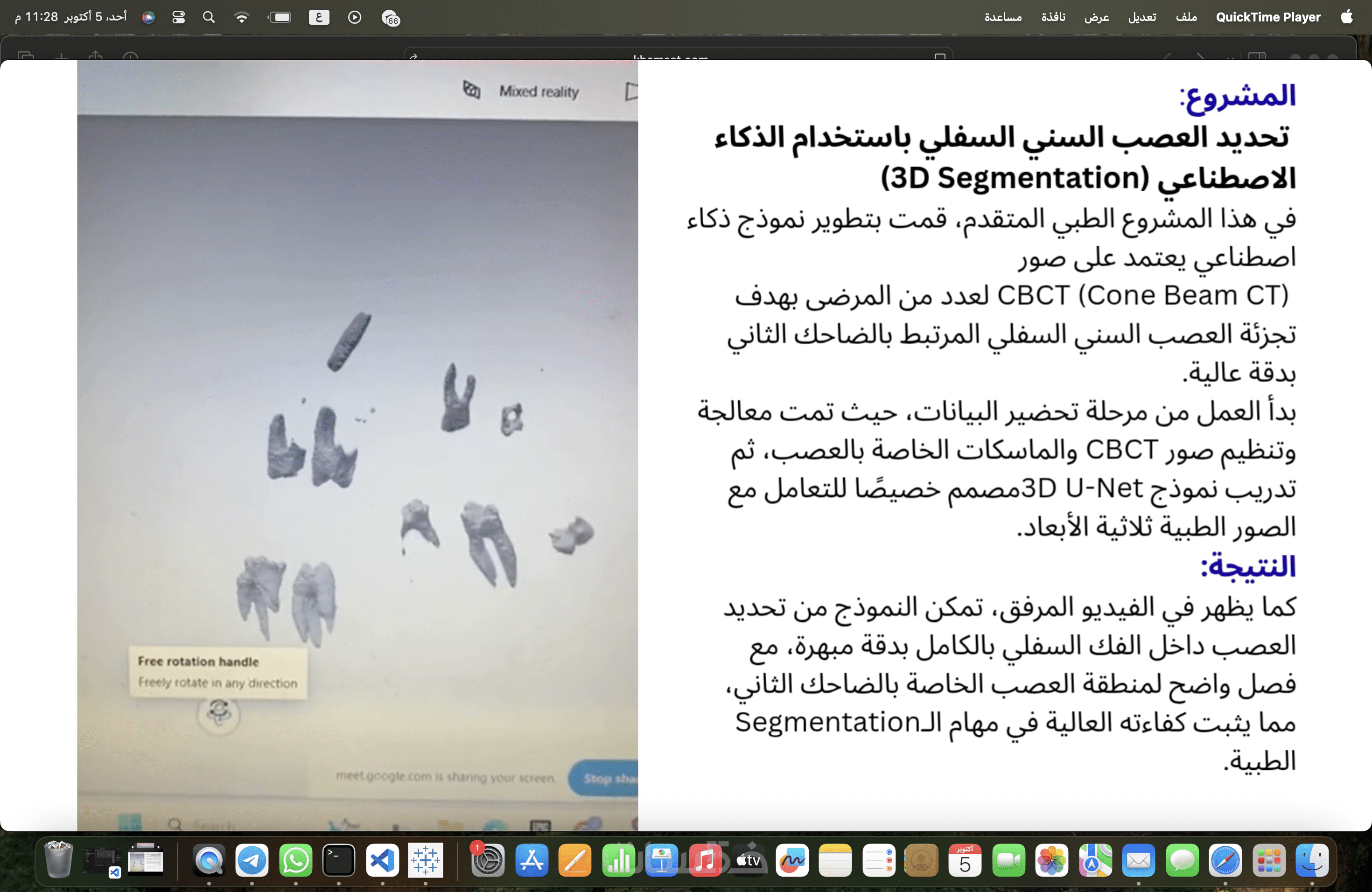Open Visual Studio Code from the Dock
Viewport: 1372px width, 892px height.
(382, 860)
